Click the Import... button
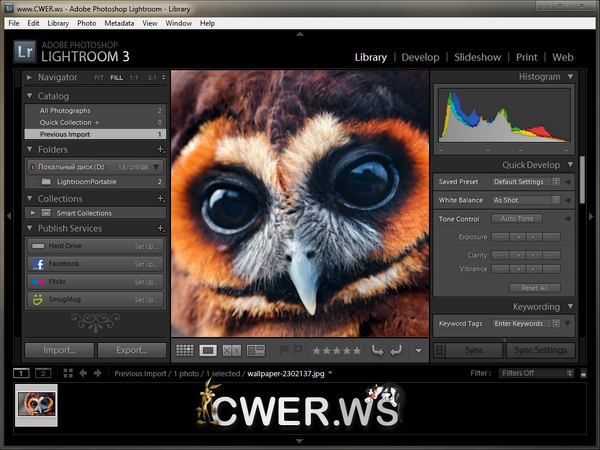This screenshot has width=600, height=450. tap(59, 350)
